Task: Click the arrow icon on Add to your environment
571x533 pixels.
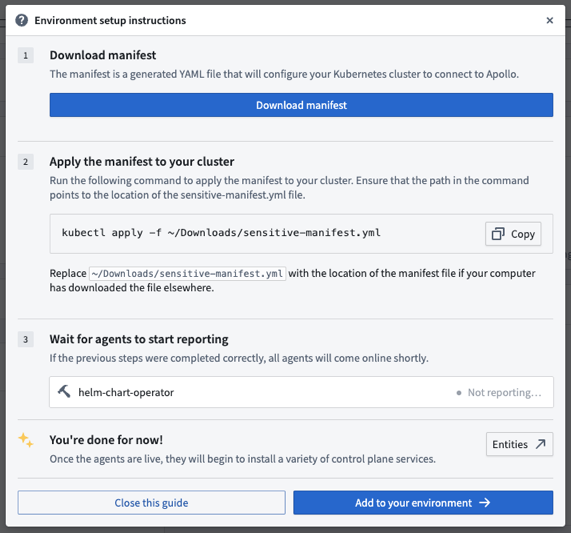Action: [x=484, y=503]
